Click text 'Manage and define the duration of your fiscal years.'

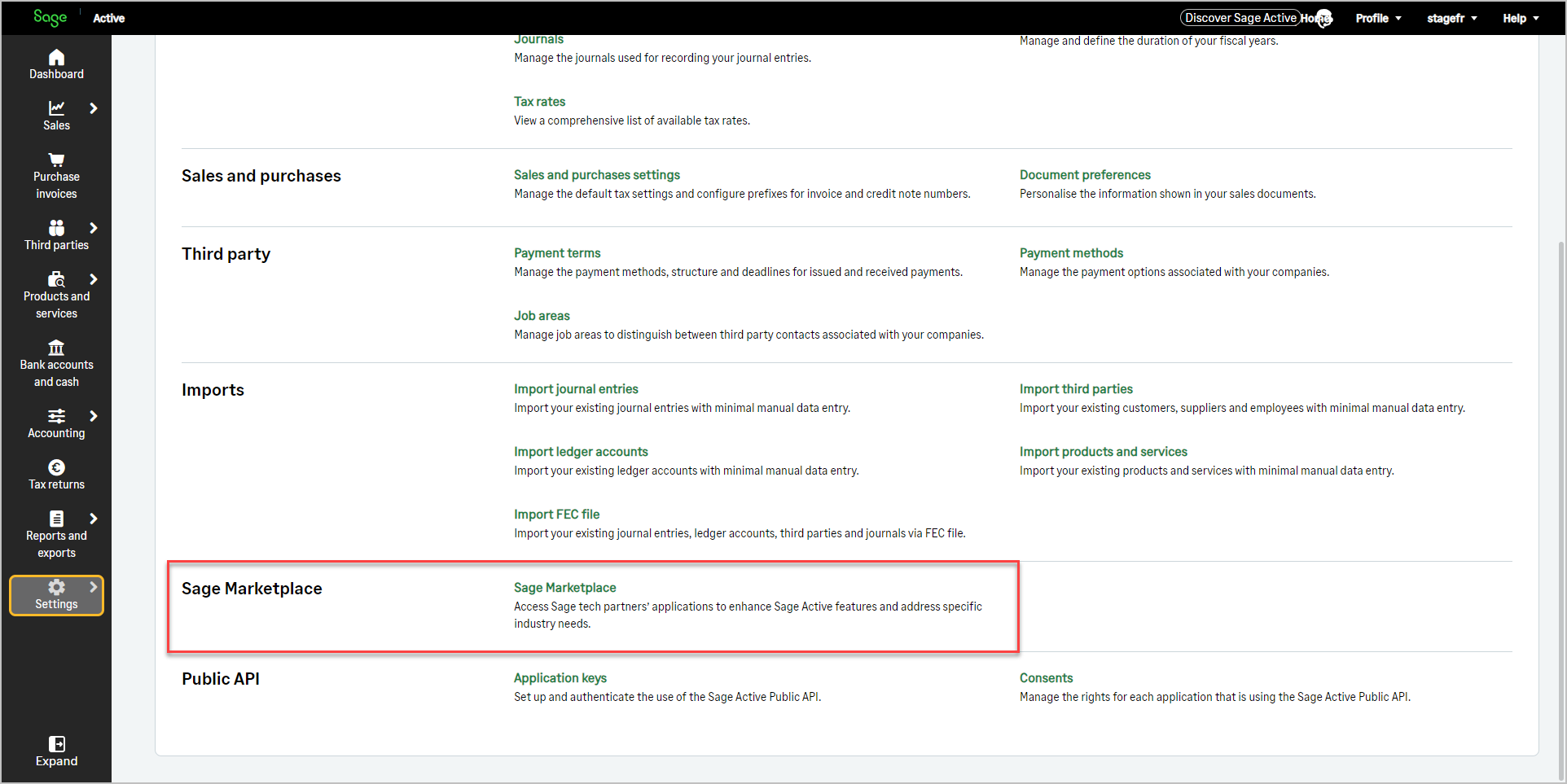[1148, 41]
